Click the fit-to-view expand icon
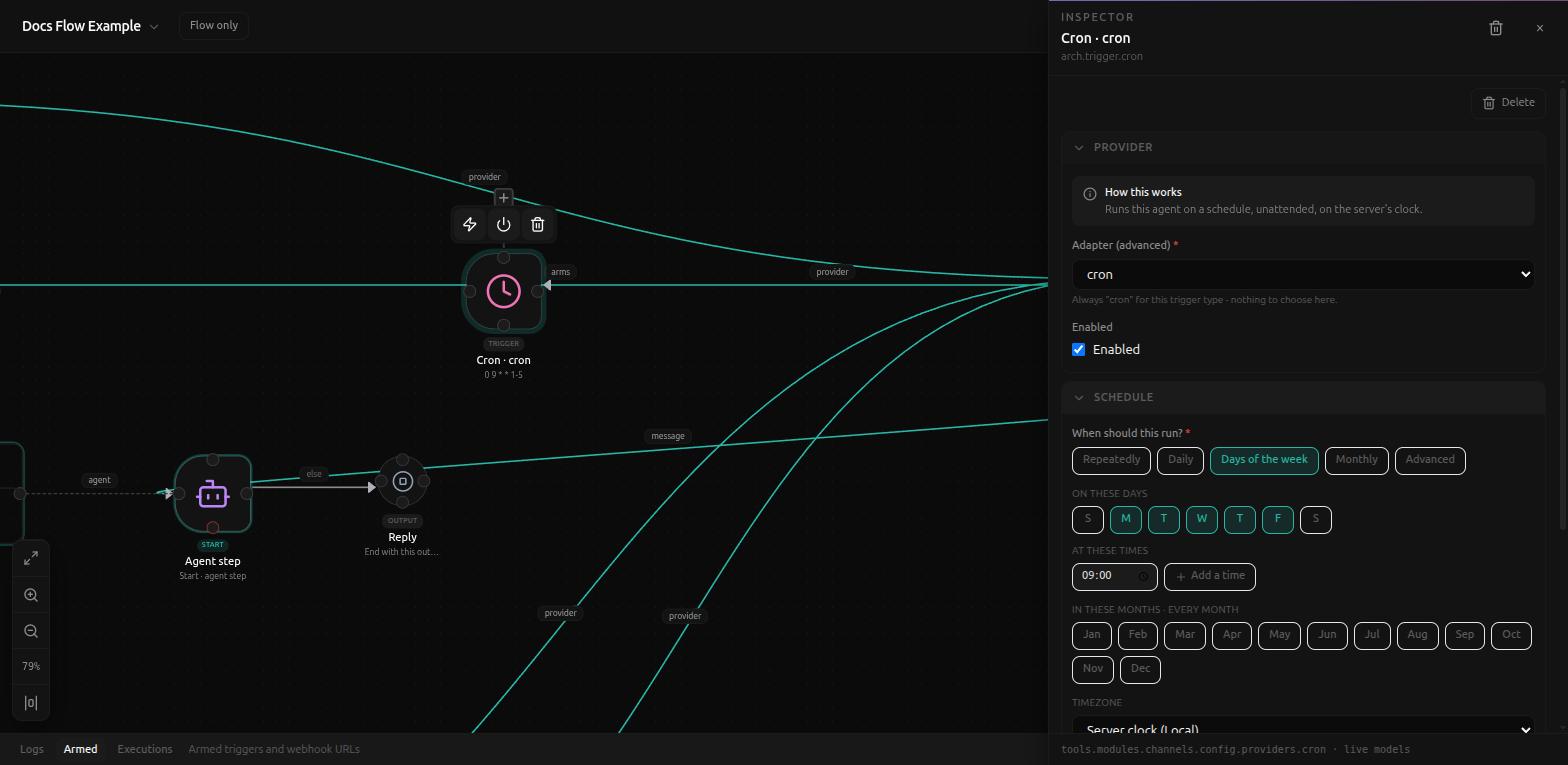 pos(31,558)
